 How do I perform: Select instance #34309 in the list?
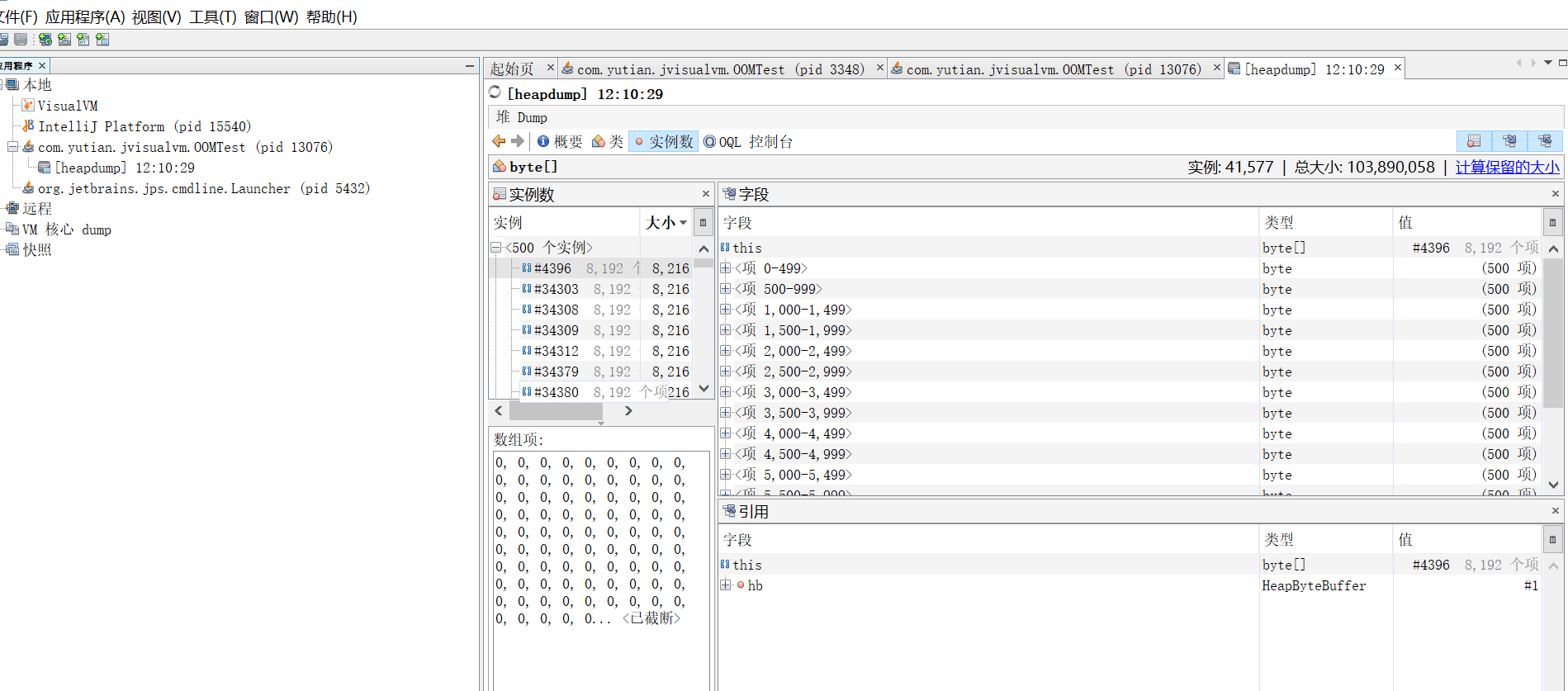pyautogui.click(x=556, y=330)
